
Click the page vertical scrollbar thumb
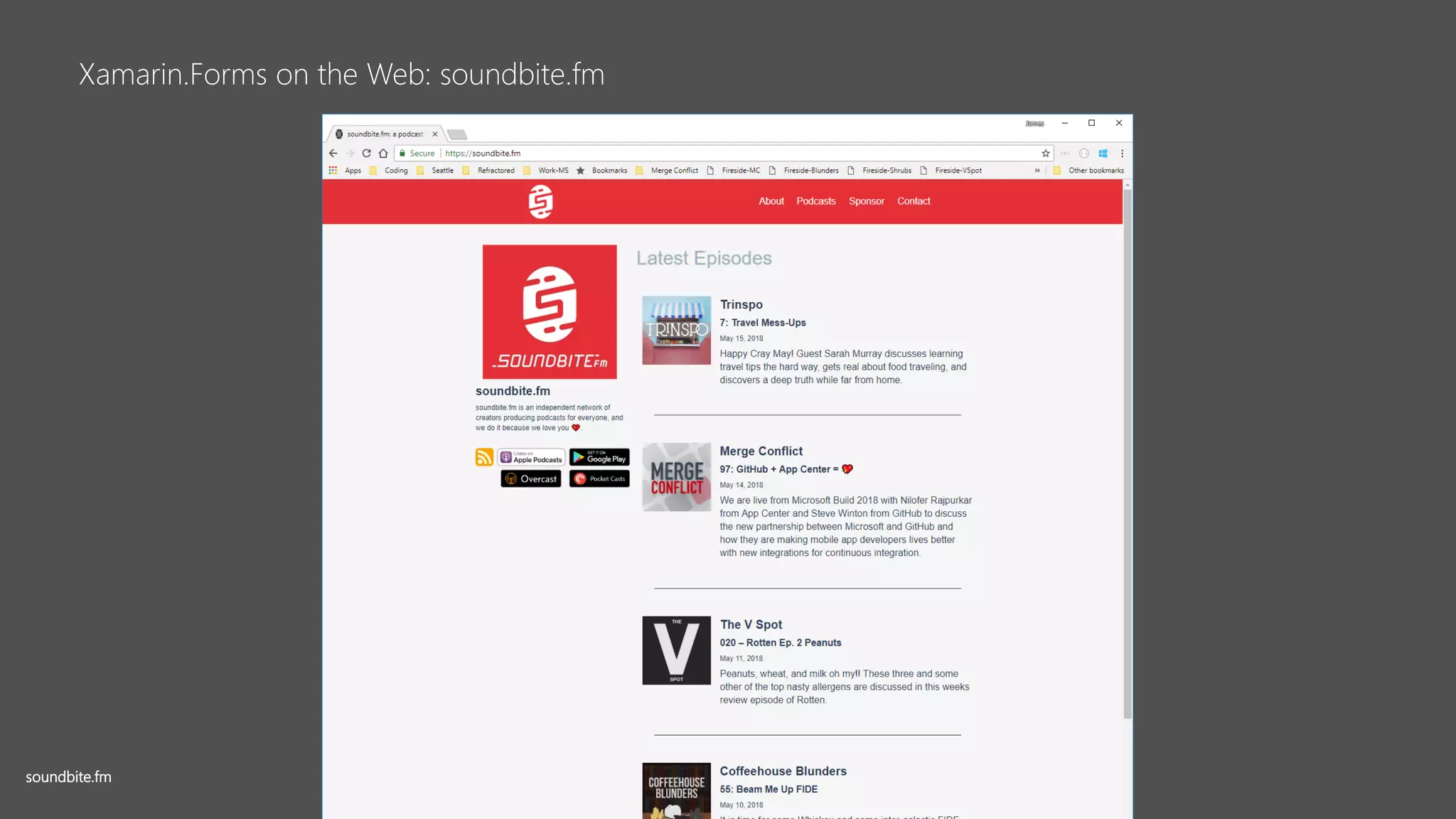pos(1128,454)
